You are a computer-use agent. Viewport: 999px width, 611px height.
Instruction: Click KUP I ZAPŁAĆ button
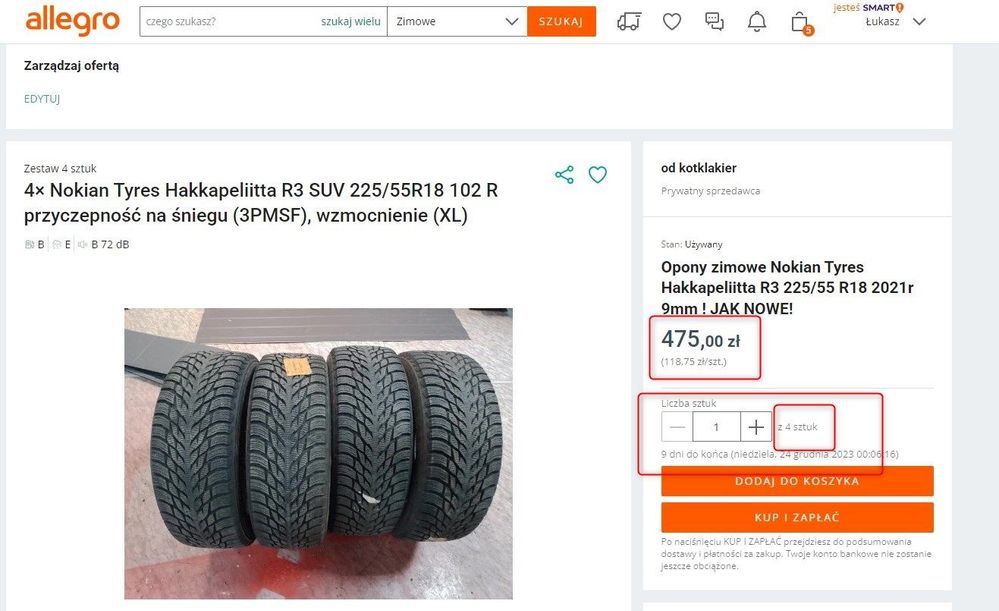click(x=797, y=517)
